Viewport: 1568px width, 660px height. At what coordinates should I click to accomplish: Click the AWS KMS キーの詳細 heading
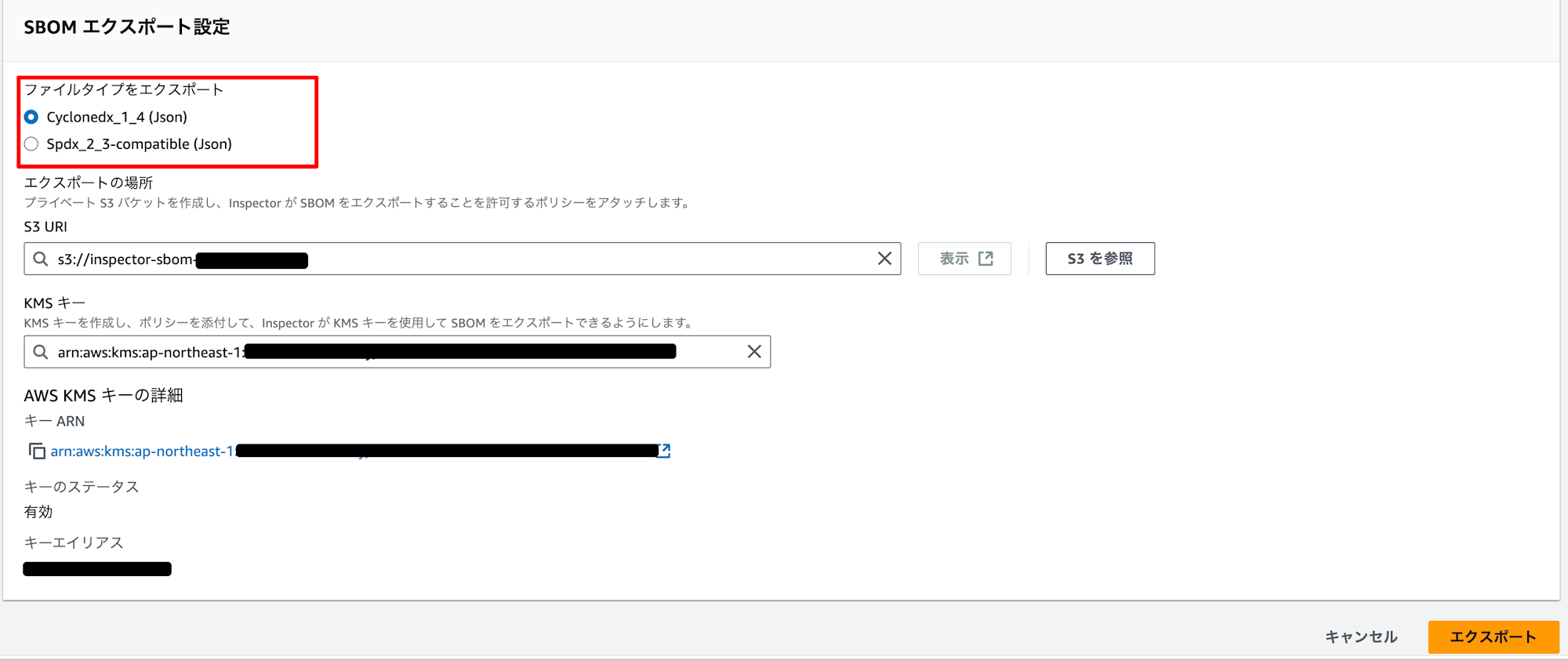tap(103, 395)
